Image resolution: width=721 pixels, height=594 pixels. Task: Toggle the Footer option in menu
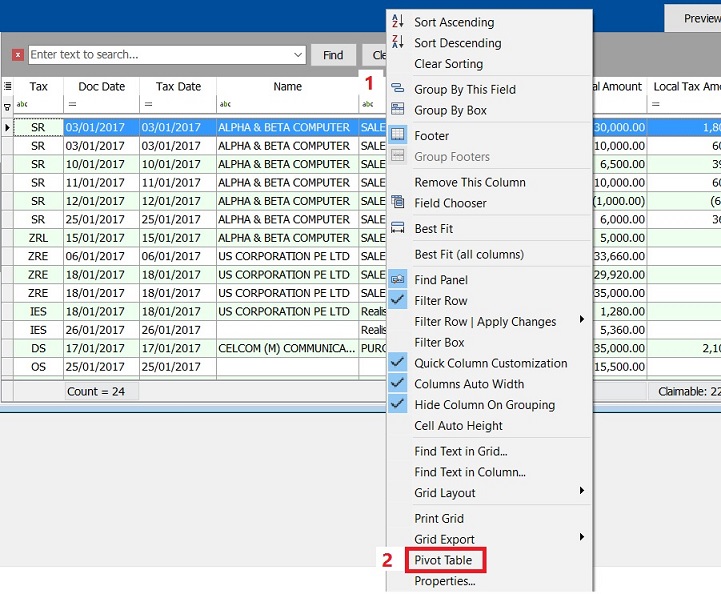pyautogui.click(x=431, y=136)
